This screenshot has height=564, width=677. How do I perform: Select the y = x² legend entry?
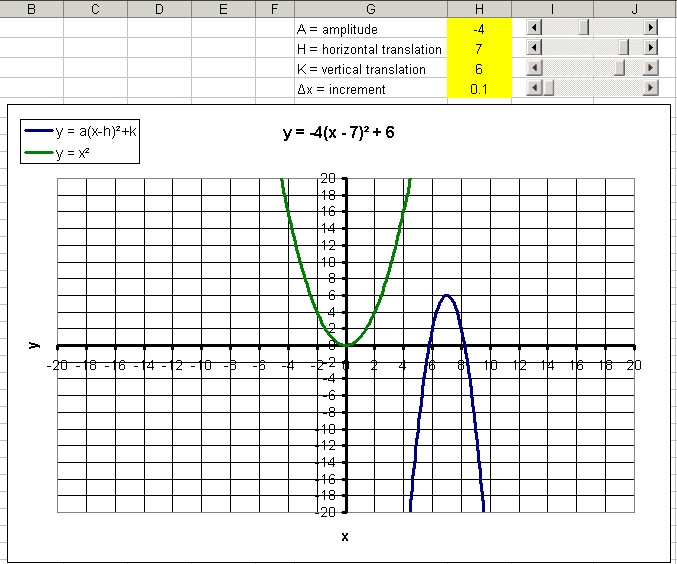[x=79, y=152]
